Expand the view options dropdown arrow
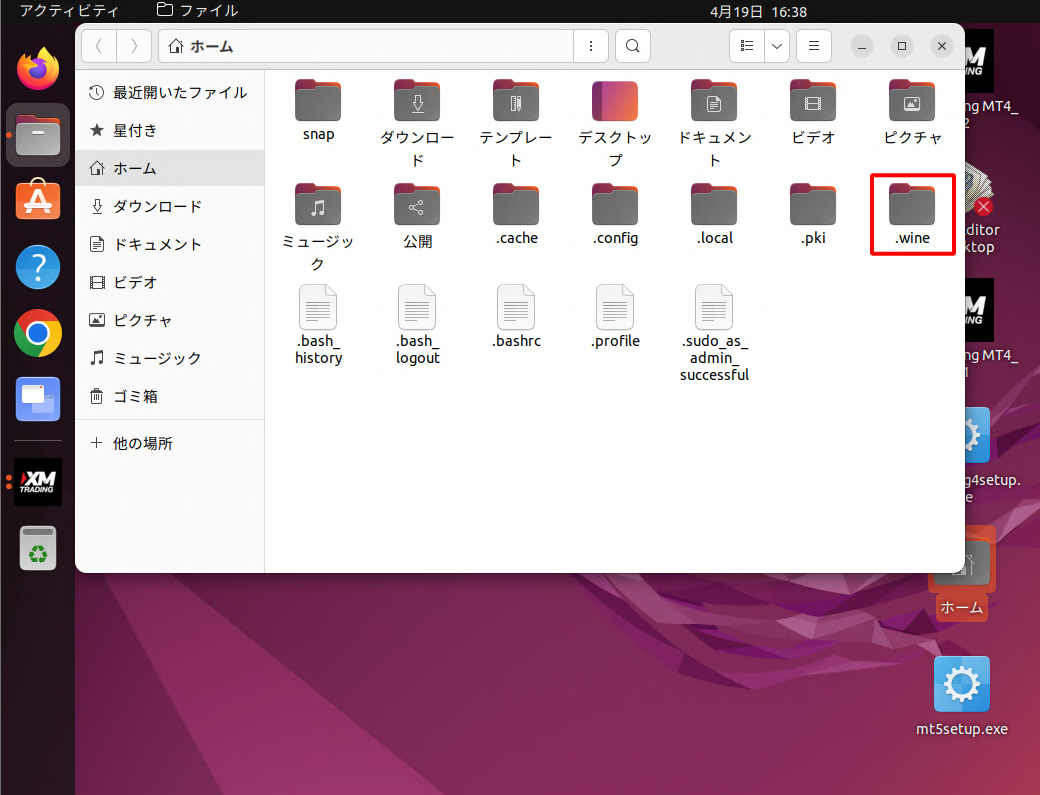This screenshot has width=1040, height=795. pyautogui.click(x=777, y=46)
